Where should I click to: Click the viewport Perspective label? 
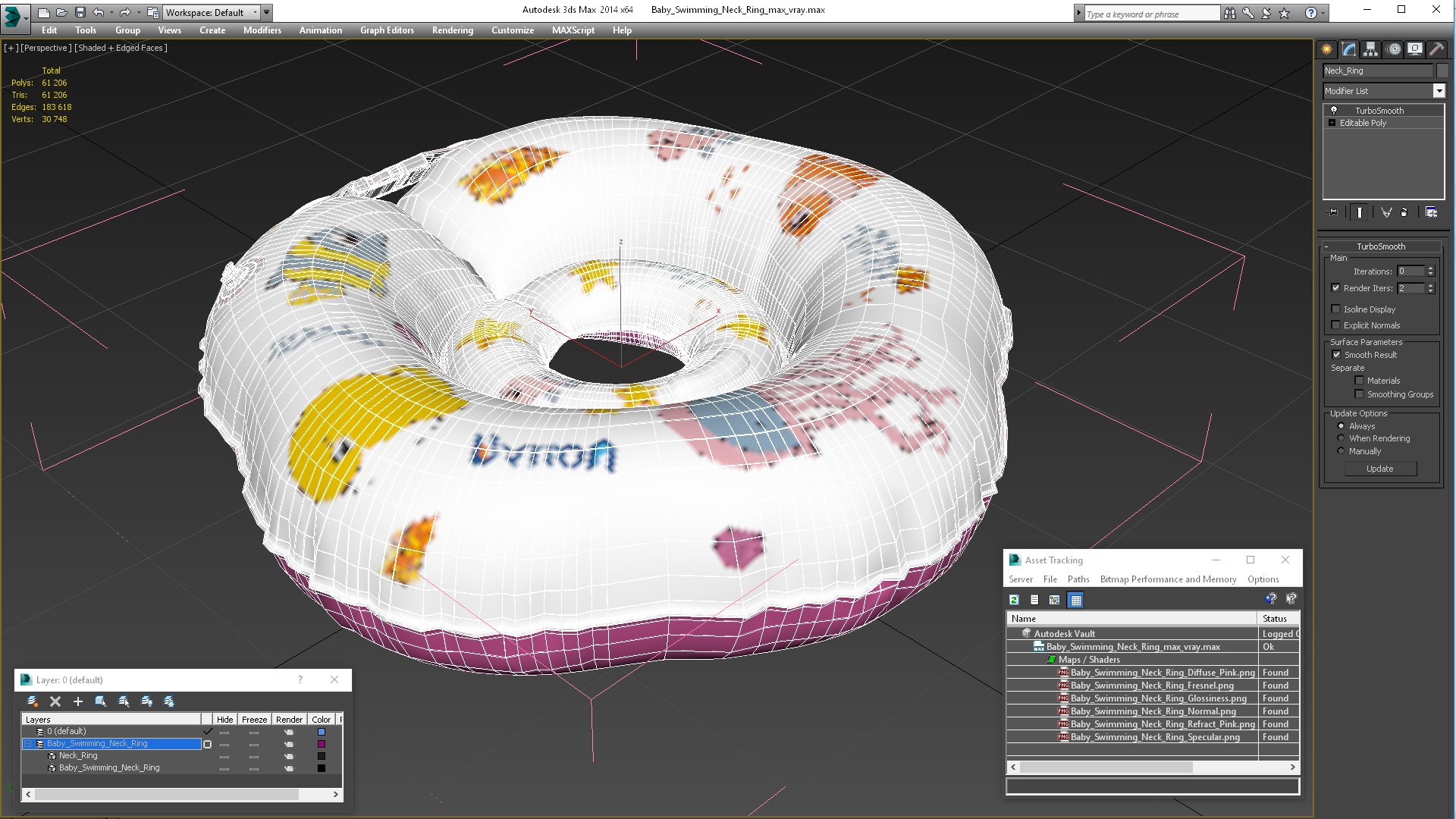coord(46,48)
